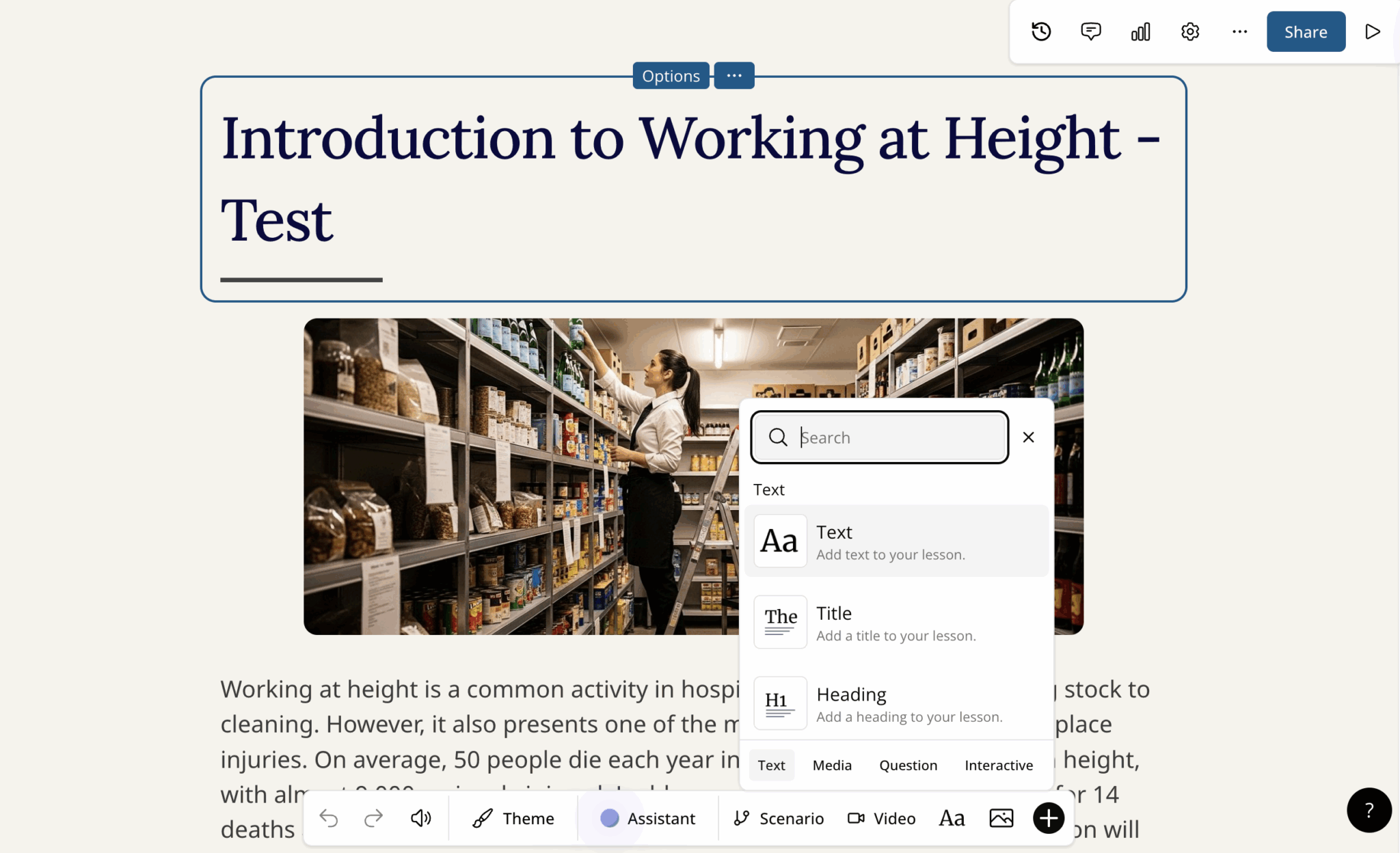
Task: Redo the last change
Action: pyautogui.click(x=373, y=818)
